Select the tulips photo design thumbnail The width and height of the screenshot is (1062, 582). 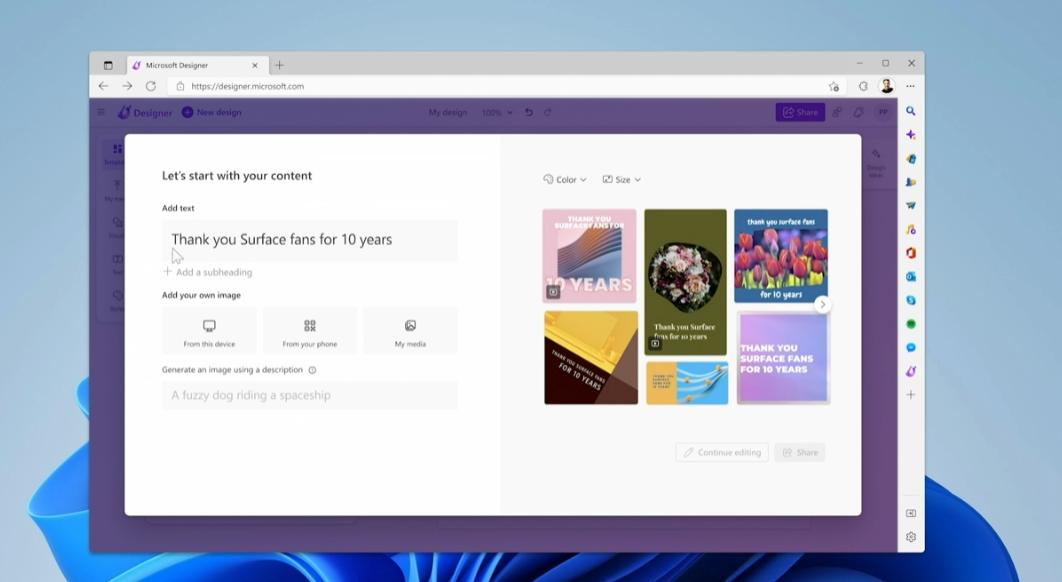pyautogui.click(x=780, y=255)
